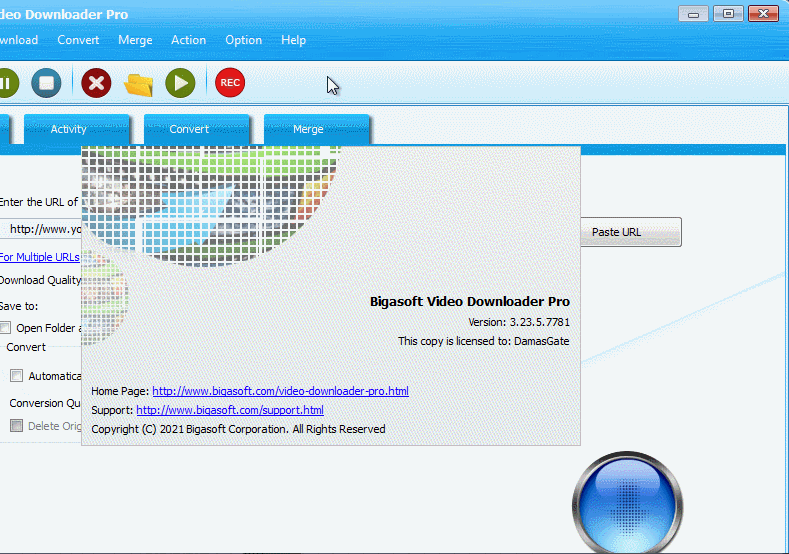The height and width of the screenshot is (554, 789).
Task: Click the URL input field
Action: click(x=40, y=229)
